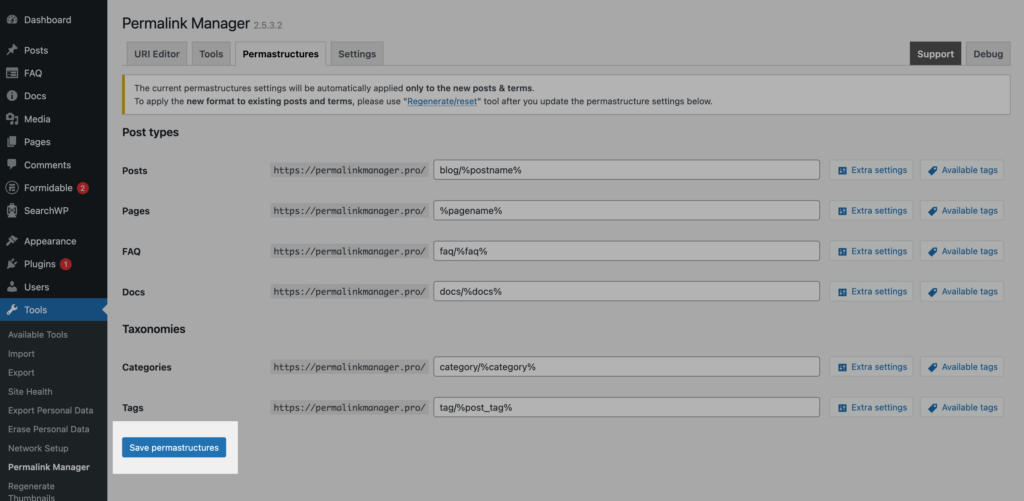Open the Settings tab
The width and height of the screenshot is (1024, 501).
[x=357, y=54]
